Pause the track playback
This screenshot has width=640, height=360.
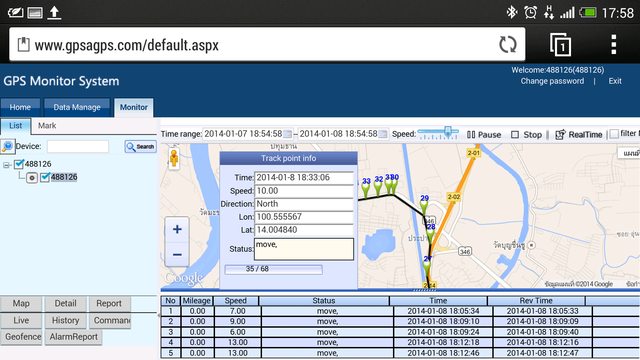point(484,135)
